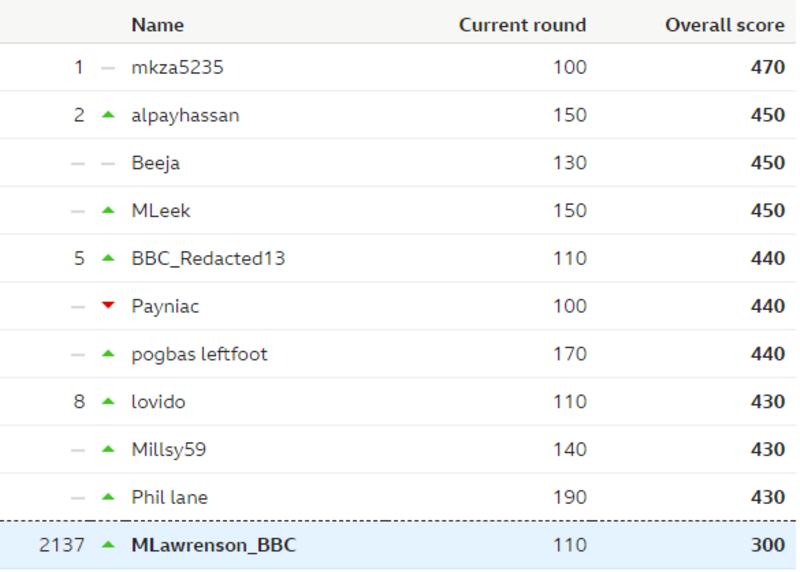Click the rank number 2137
Viewport: 800px width, 572px height.
(x=62, y=545)
